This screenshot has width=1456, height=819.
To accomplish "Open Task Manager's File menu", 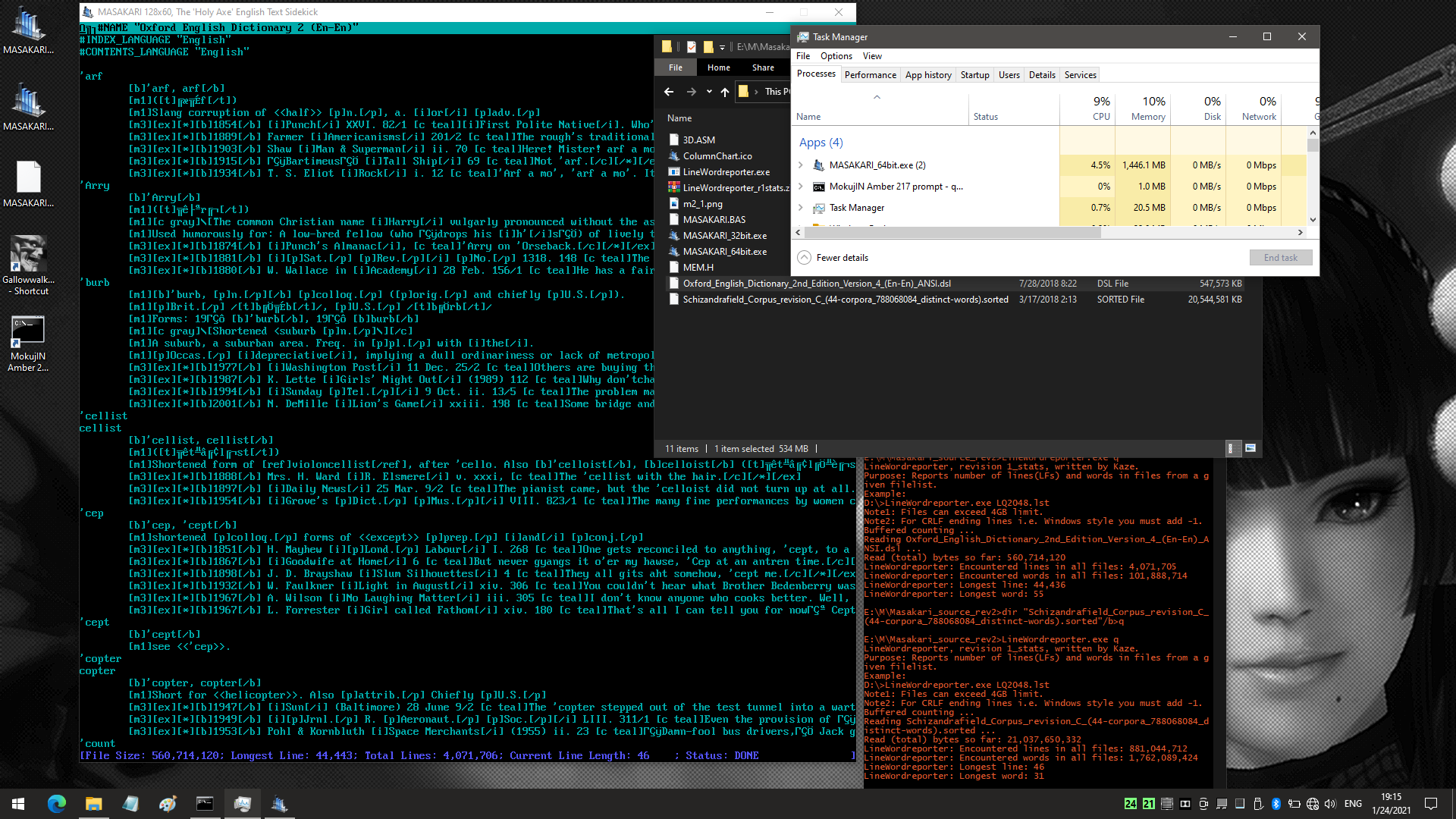I will pyautogui.click(x=802, y=56).
